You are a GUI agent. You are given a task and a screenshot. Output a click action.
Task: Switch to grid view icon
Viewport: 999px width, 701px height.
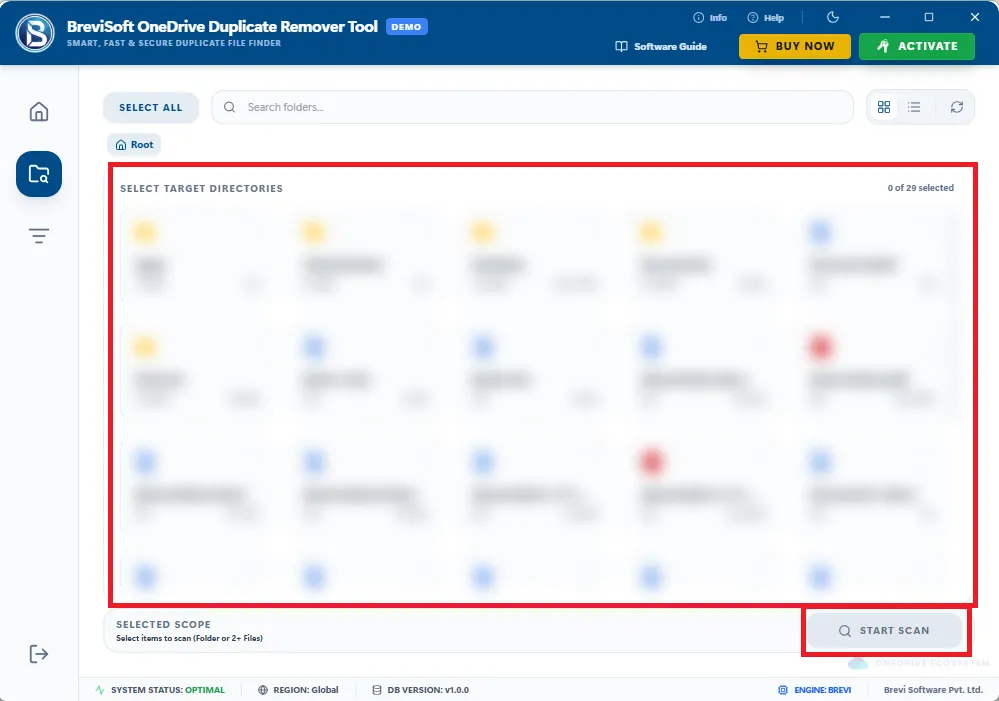point(884,107)
